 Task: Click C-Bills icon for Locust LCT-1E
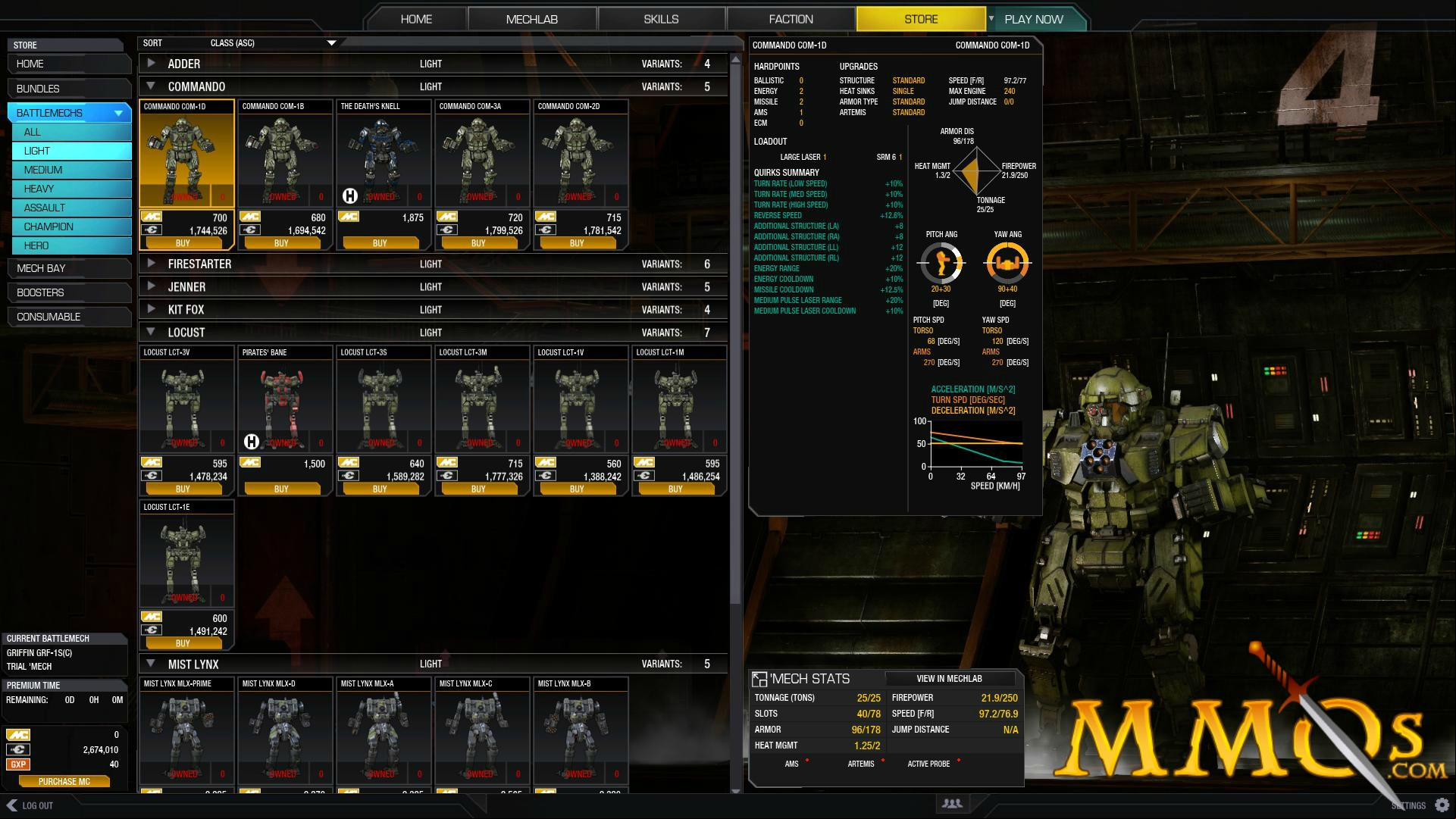(152, 630)
